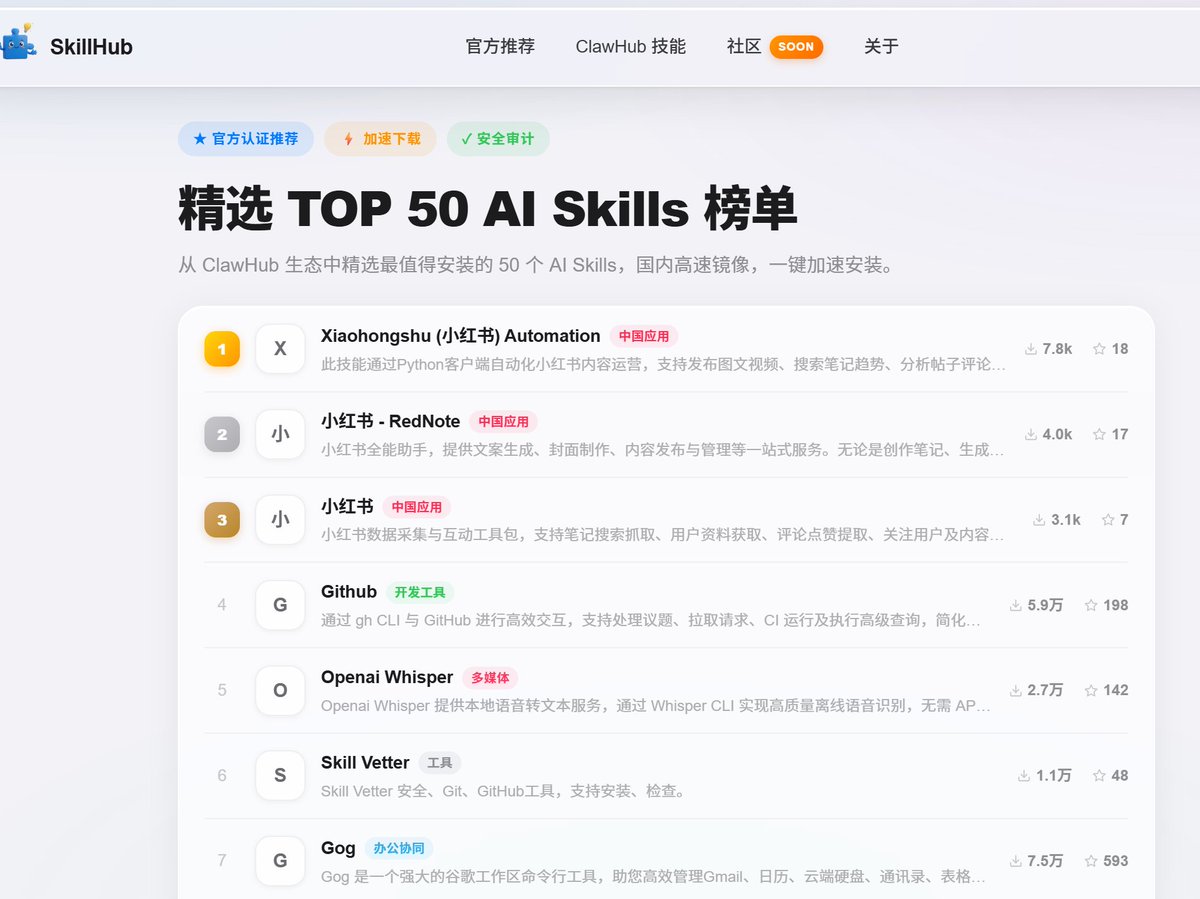The height and width of the screenshot is (899, 1200).
Task: Click the 小 avatar icon for RedNote
Action: pyautogui.click(x=279, y=434)
